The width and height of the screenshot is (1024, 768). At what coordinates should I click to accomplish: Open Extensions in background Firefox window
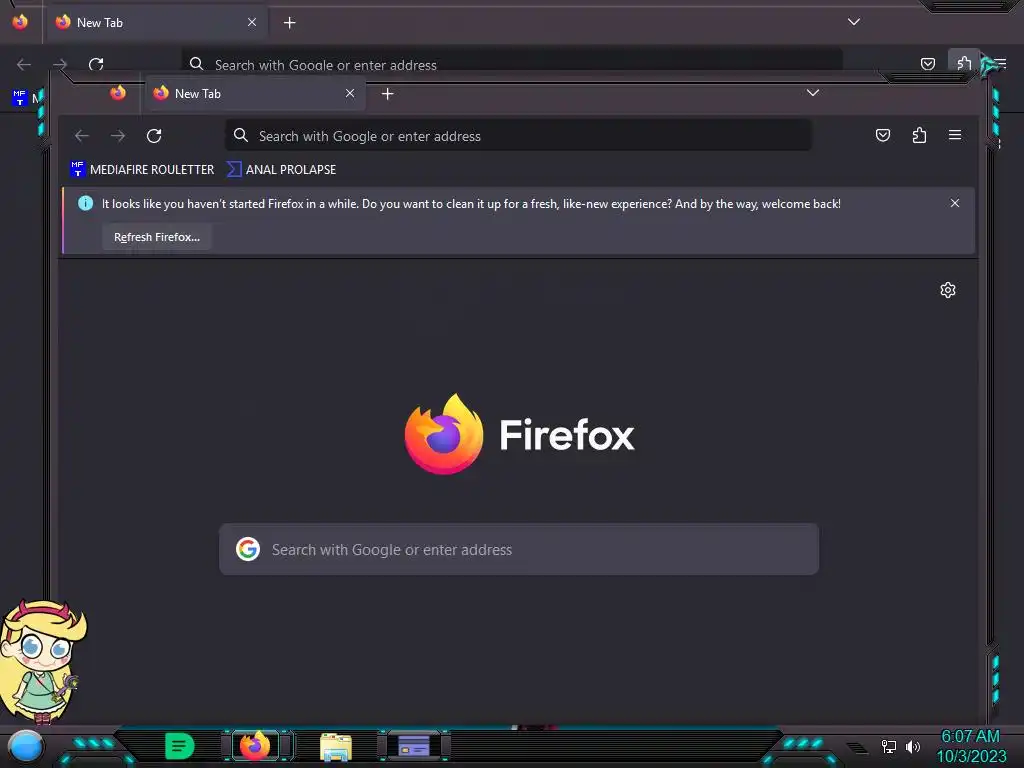(964, 63)
